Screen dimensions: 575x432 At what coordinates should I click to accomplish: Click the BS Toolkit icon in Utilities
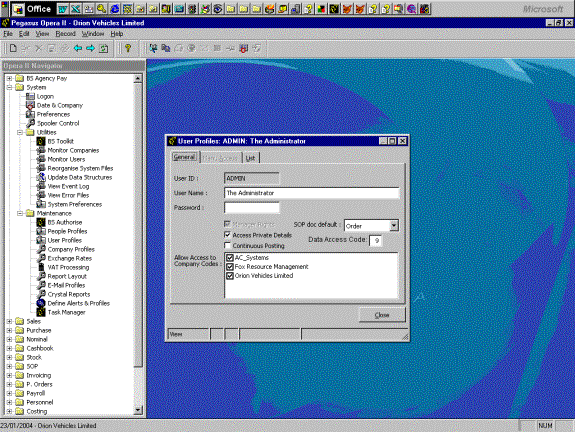coord(41,141)
